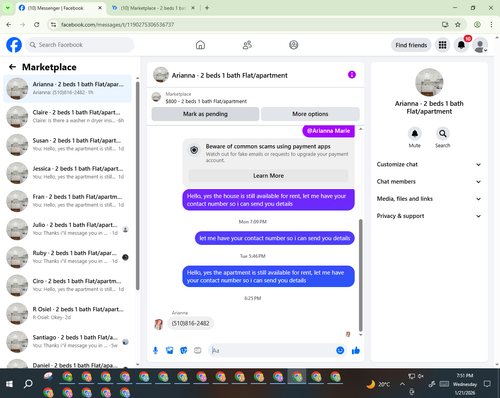Open the account profile avatar menu
This screenshot has width=500, height=398.
480,45
